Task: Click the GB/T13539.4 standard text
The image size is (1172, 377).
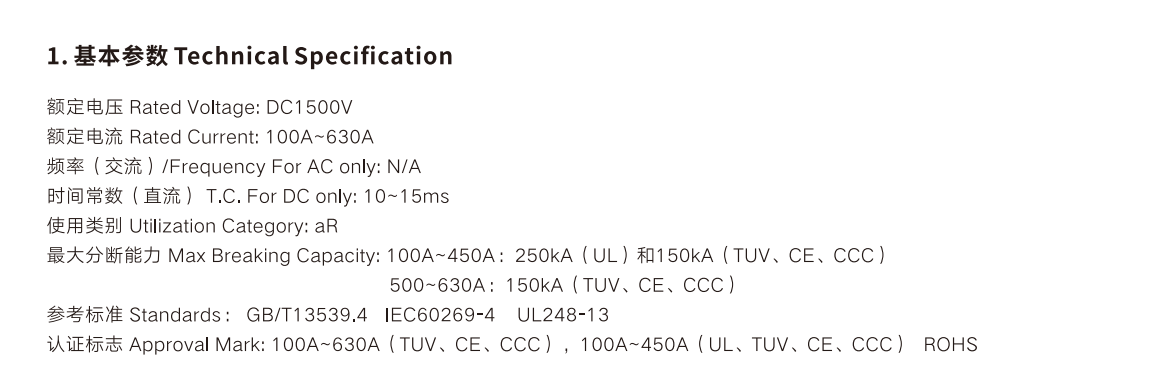Action: (306, 315)
